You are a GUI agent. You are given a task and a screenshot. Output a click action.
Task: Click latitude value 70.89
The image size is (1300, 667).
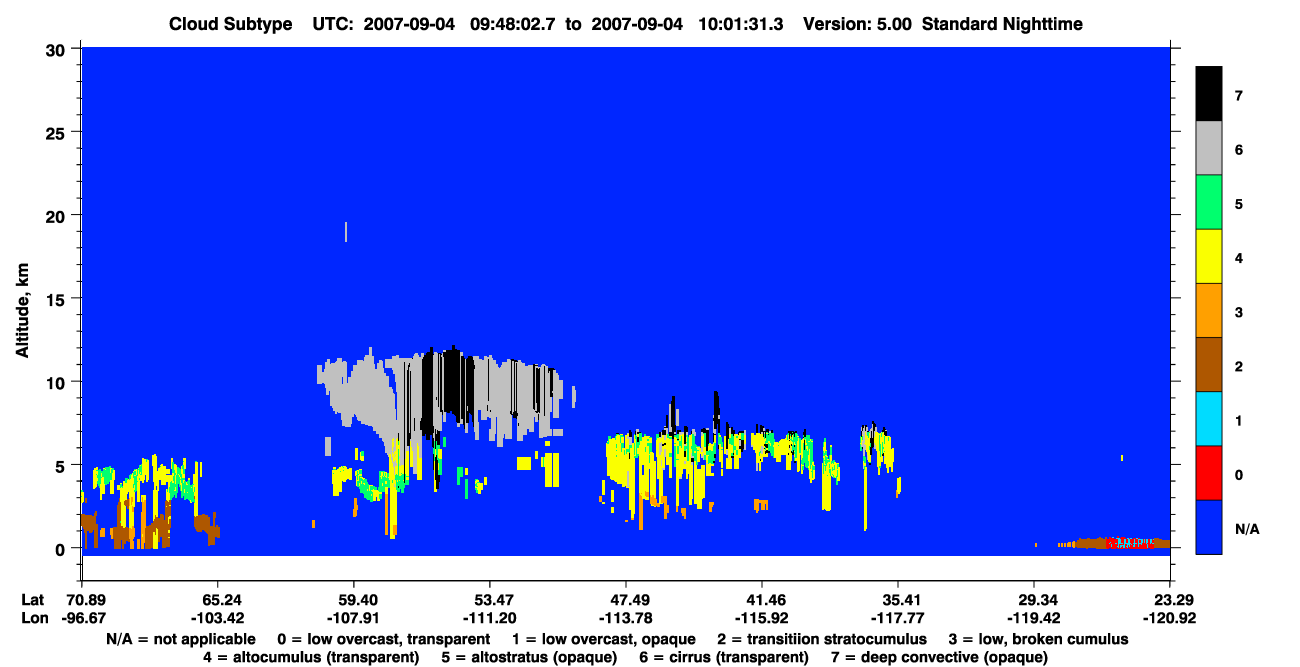83,600
